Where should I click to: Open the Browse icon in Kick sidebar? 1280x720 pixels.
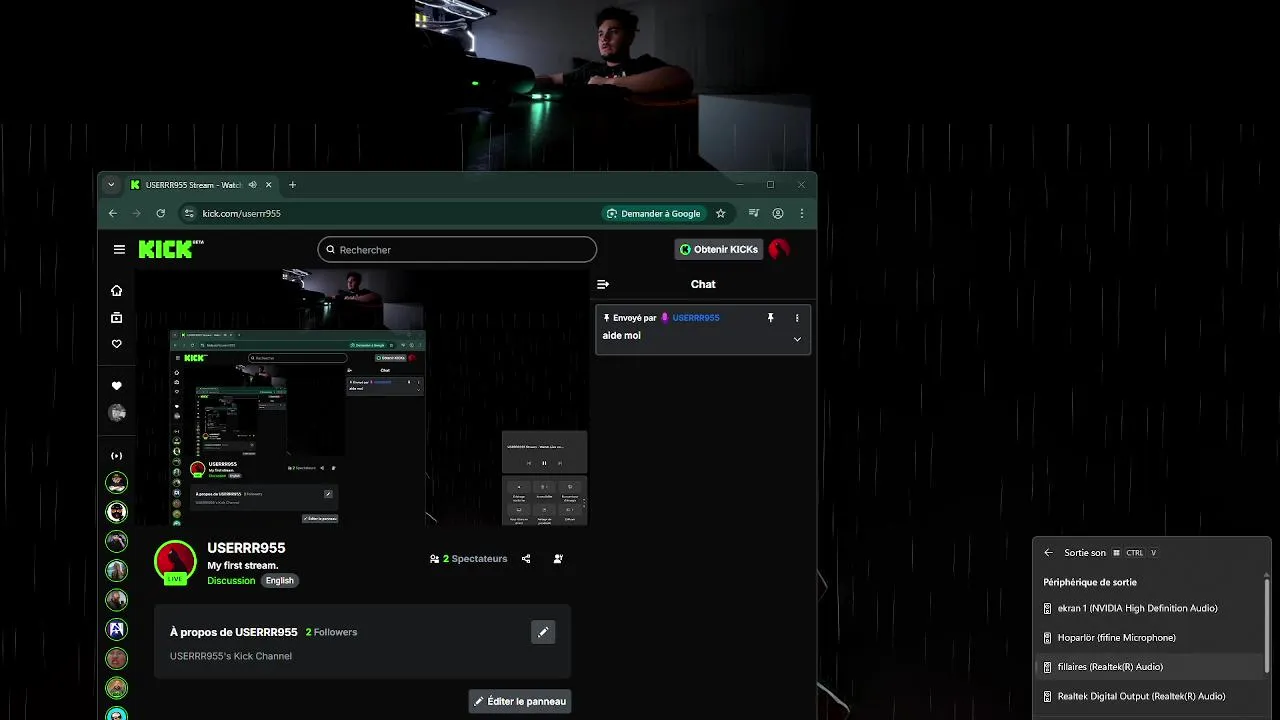[116, 317]
